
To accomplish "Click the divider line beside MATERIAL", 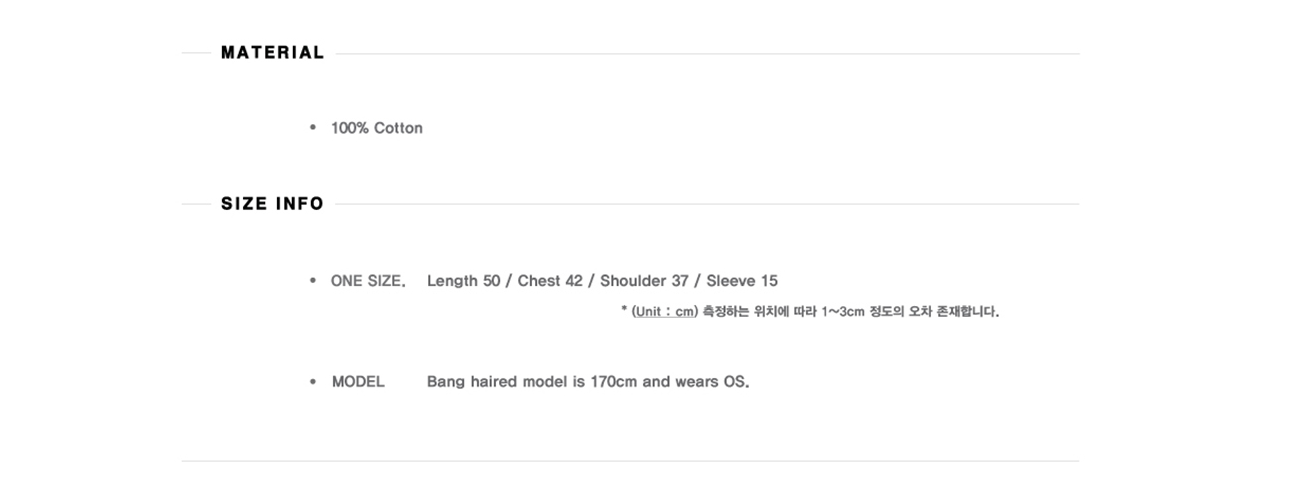I will [707, 53].
